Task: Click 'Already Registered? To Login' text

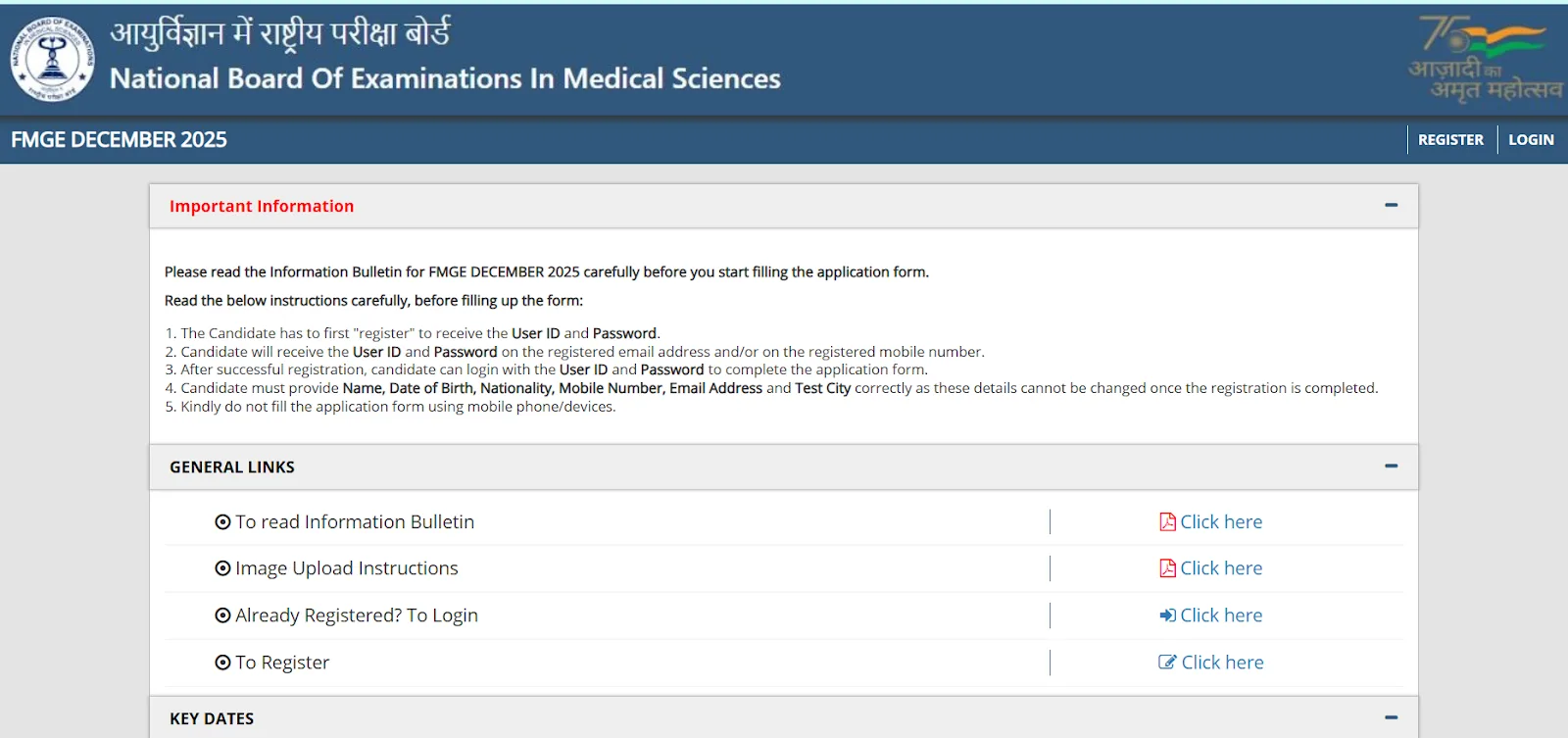Action: (x=357, y=615)
